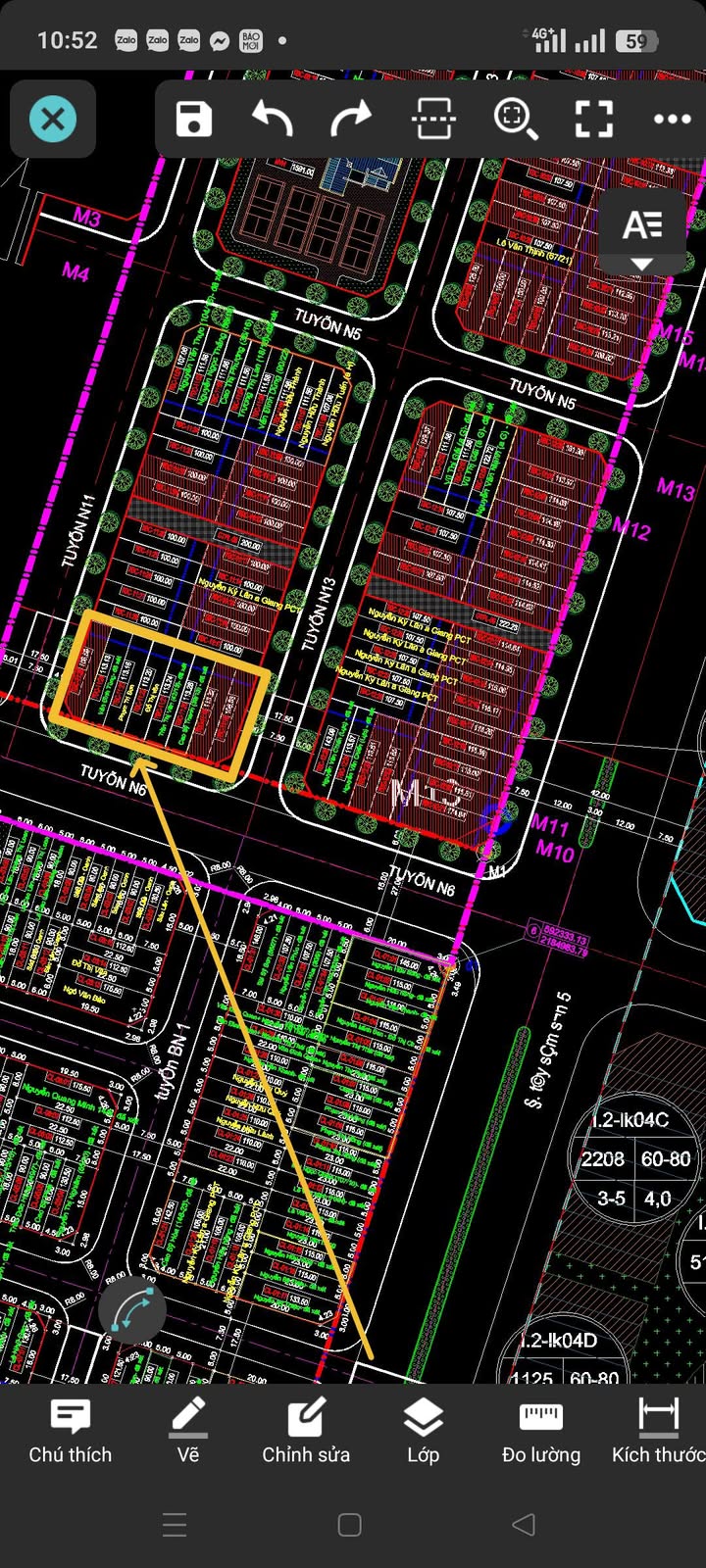The image size is (706, 1568).
Task: Open the three-dots more options menu
Action: [x=672, y=120]
